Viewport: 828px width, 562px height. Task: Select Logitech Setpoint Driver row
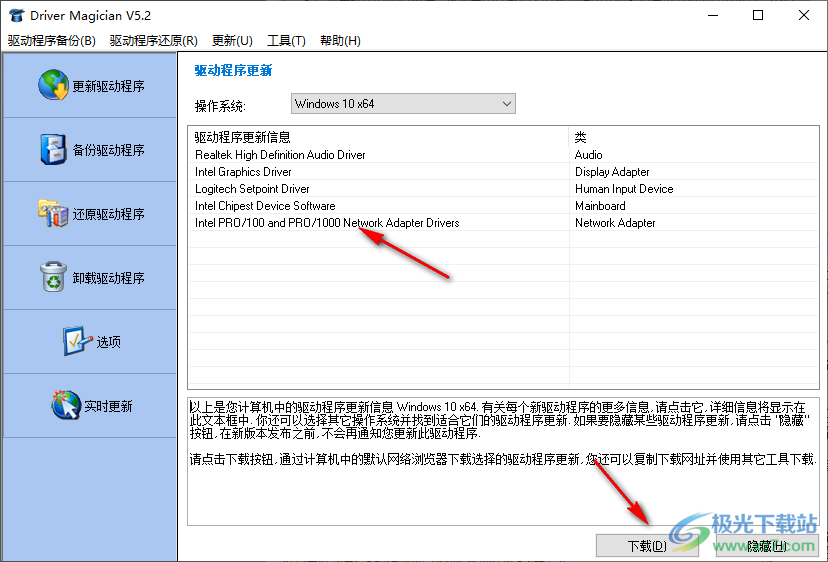coord(503,189)
